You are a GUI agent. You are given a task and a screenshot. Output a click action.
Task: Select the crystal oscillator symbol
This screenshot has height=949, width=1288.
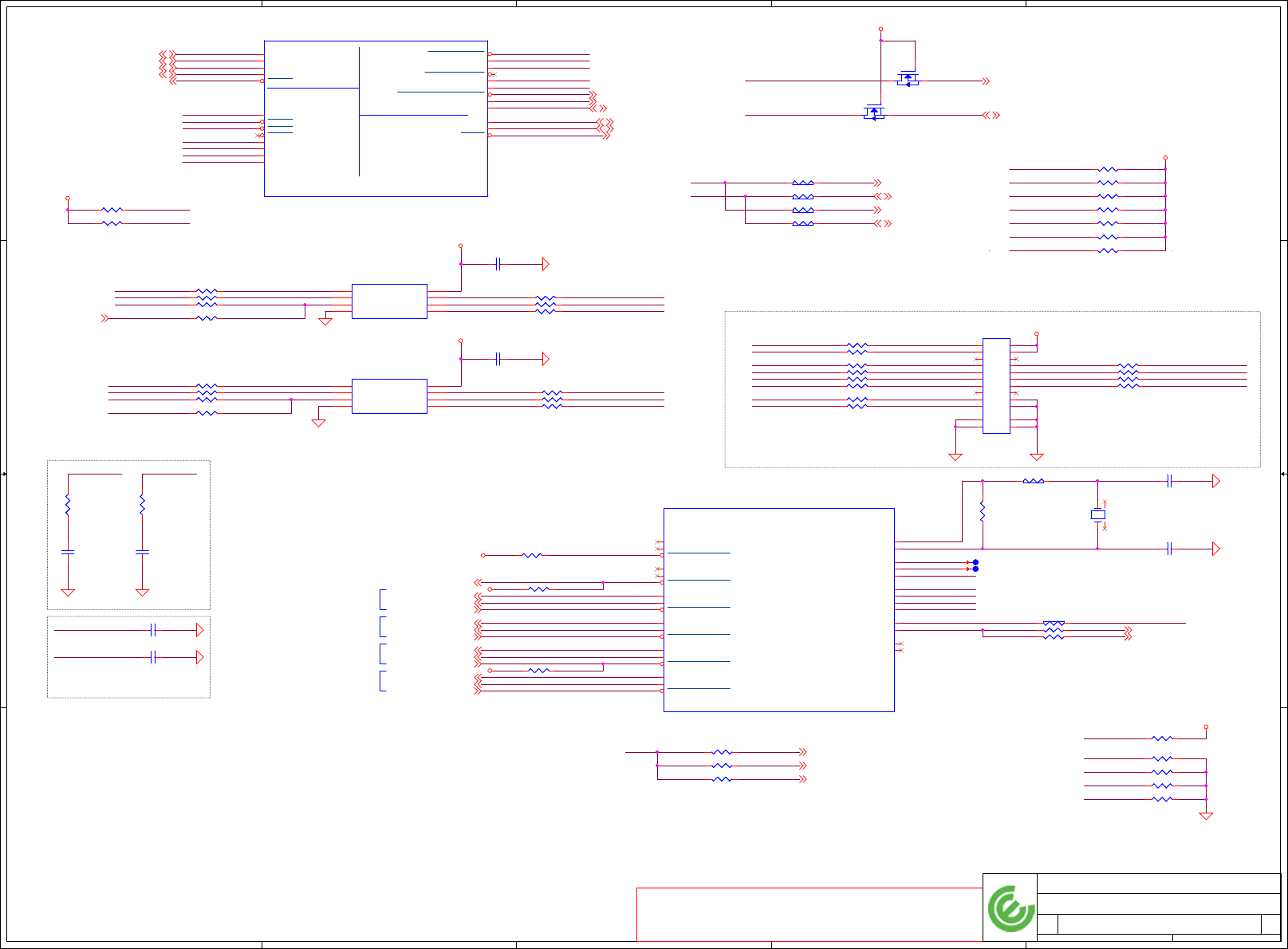(x=1098, y=515)
